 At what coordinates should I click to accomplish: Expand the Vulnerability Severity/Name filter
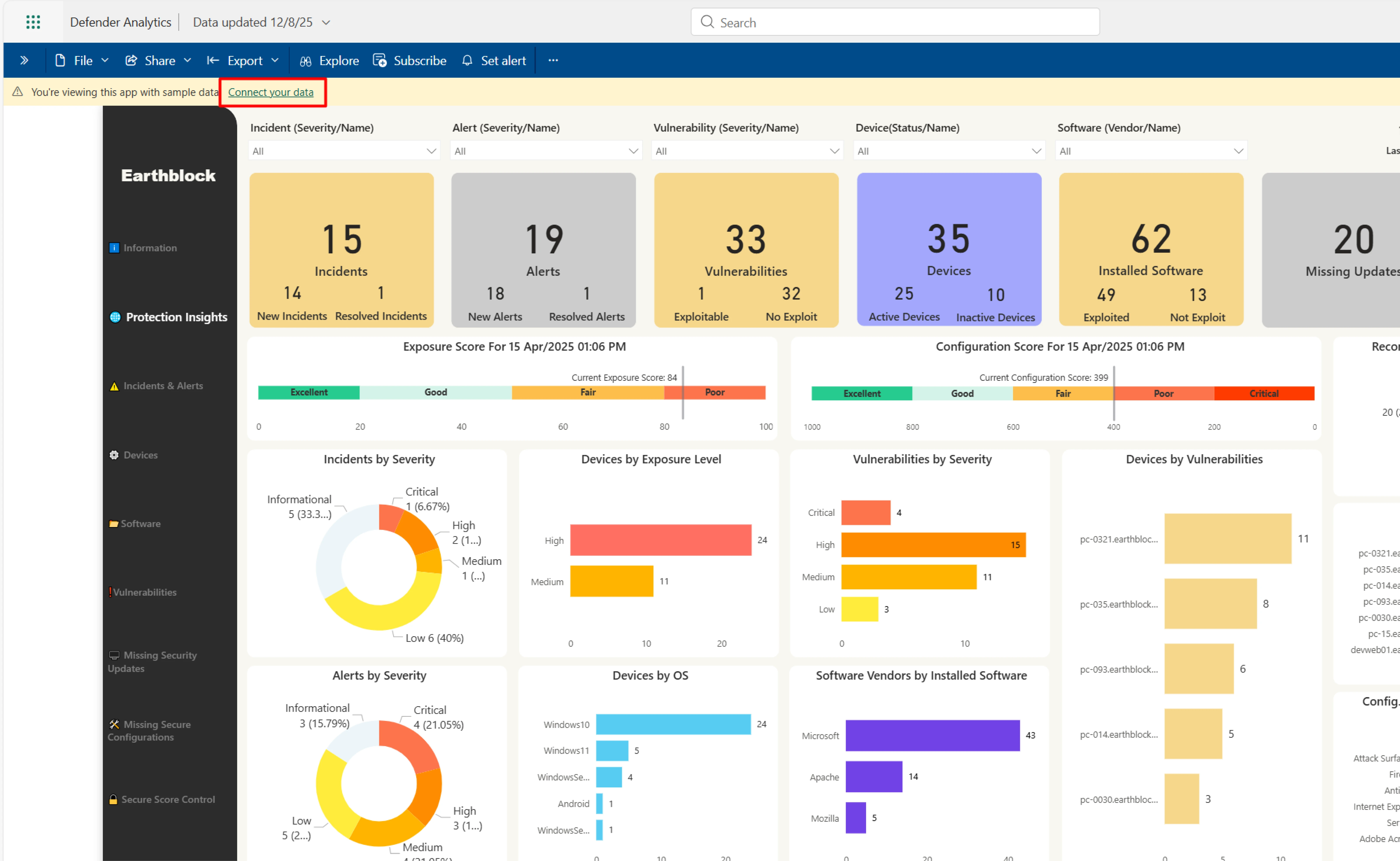[747, 151]
